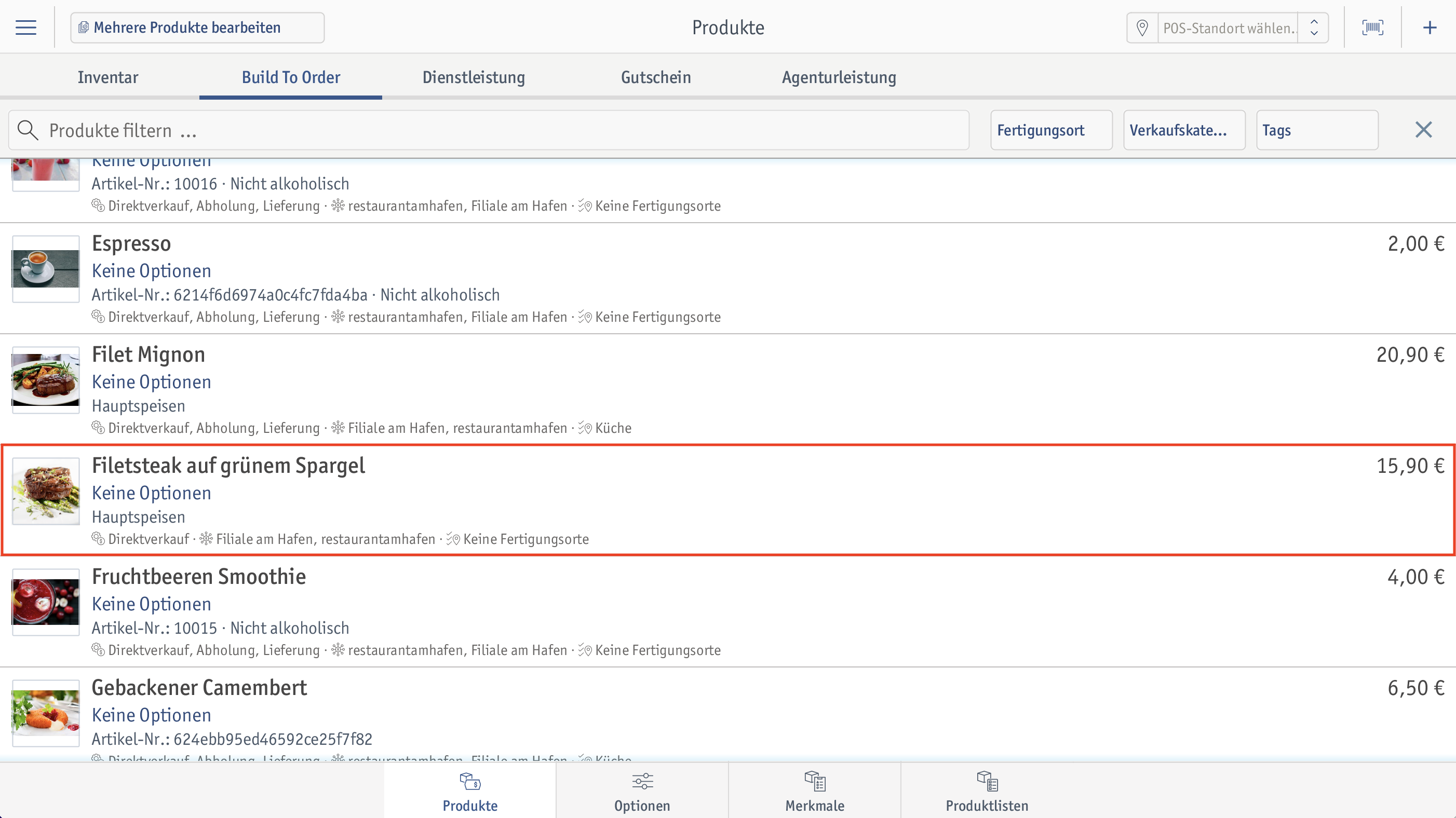Image resolution: width=1456 pixels, height=818 pixels.
Task: Click the 4,00 € Smoothie price
Action: (1416, 576)
